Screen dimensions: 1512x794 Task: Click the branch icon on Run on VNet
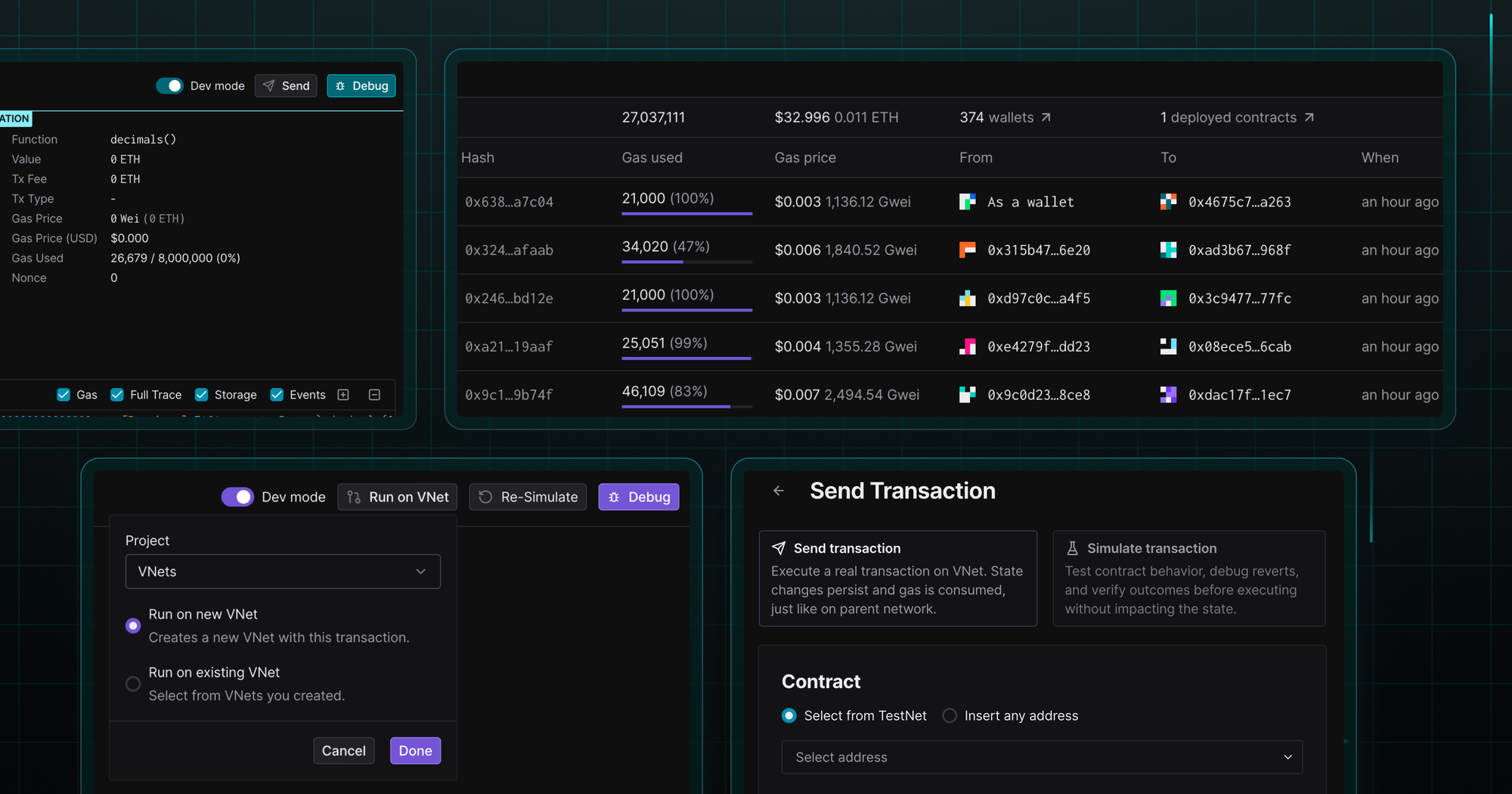point(352,497)
